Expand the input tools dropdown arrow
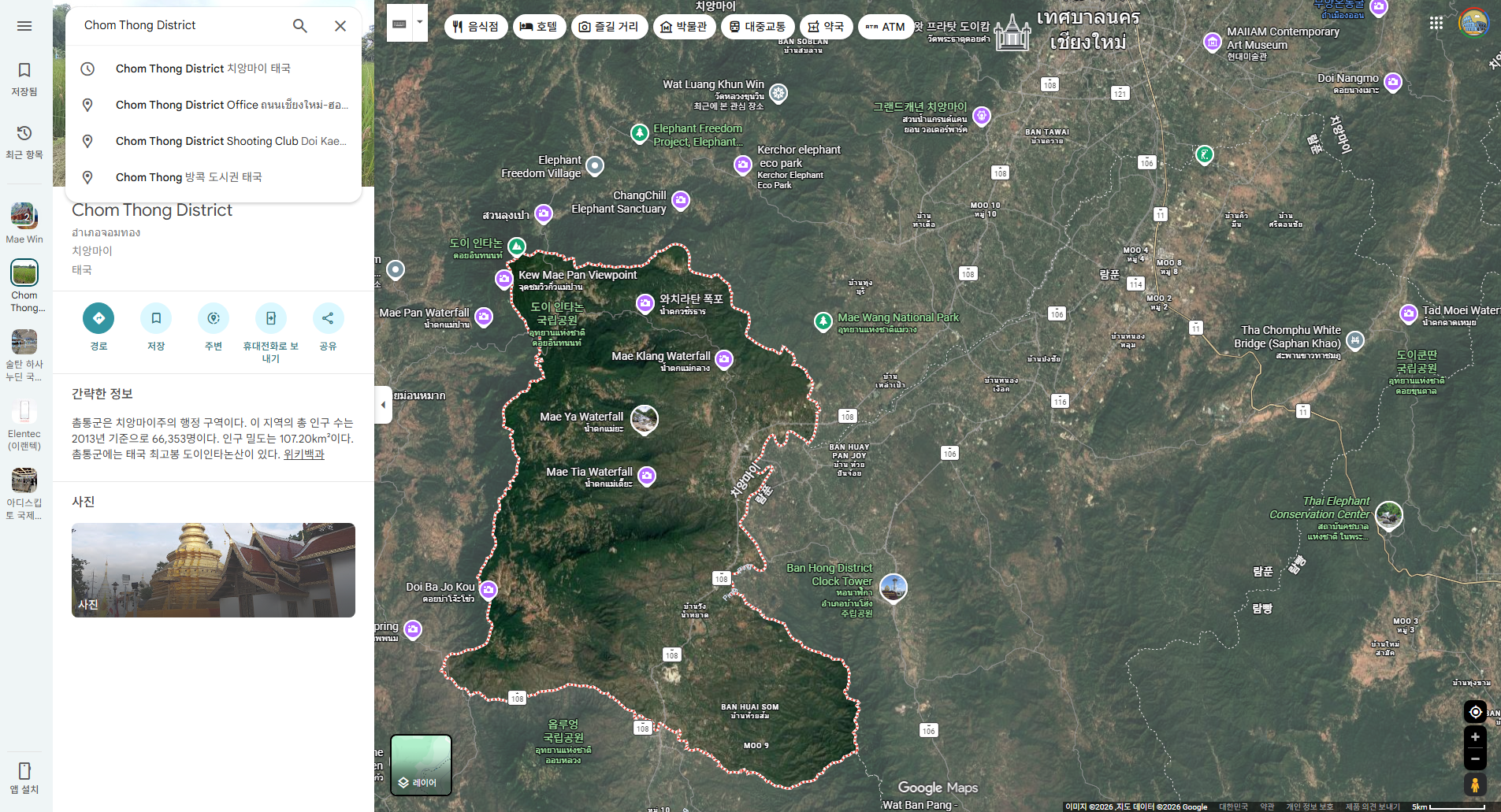Image resolution: width=1501 pixels, height=812 pixels. [x=420, y=24]
